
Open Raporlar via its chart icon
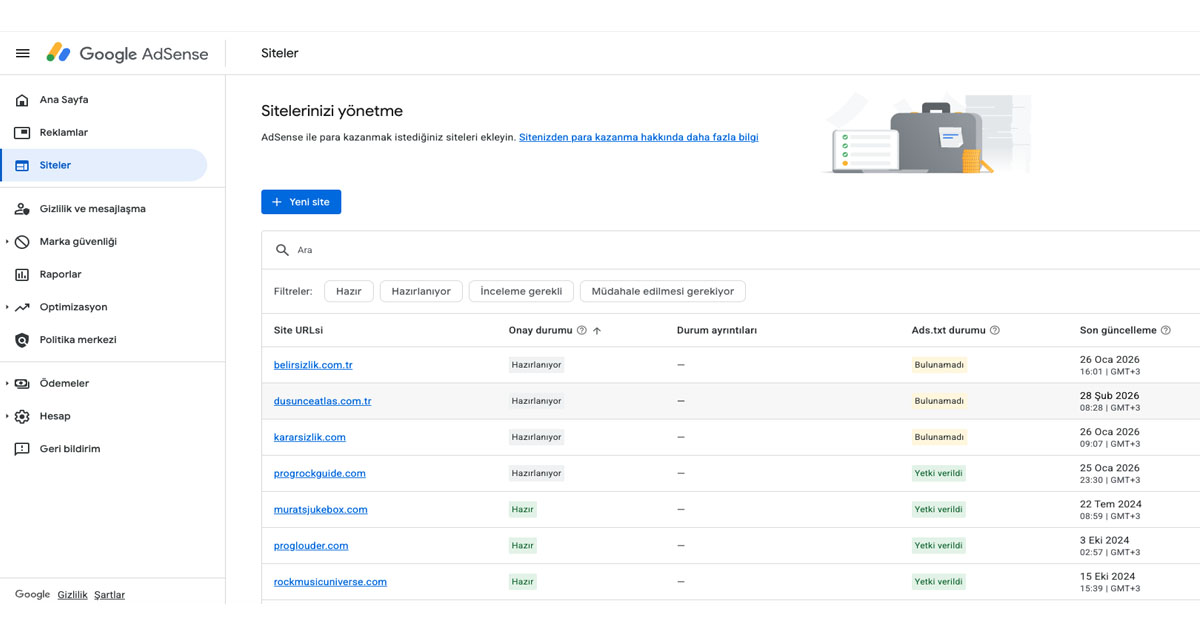click(21, 273)
